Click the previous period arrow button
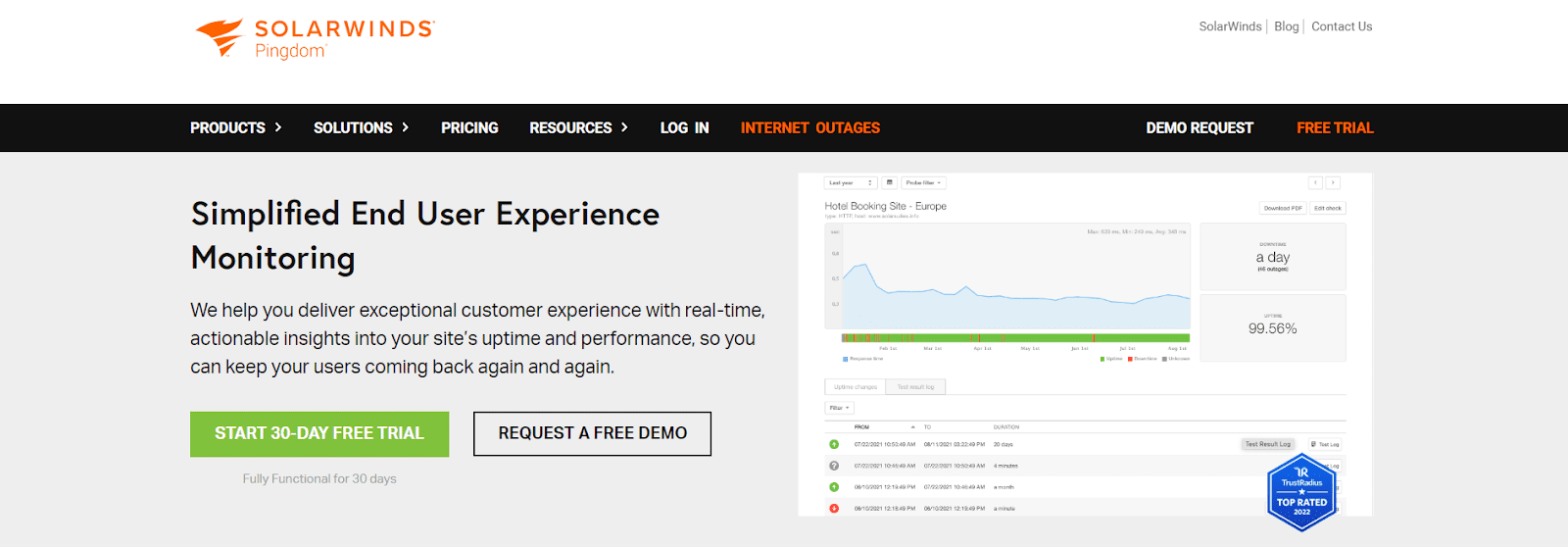This screenshot has height=547, width=1568. [1316, 183]
